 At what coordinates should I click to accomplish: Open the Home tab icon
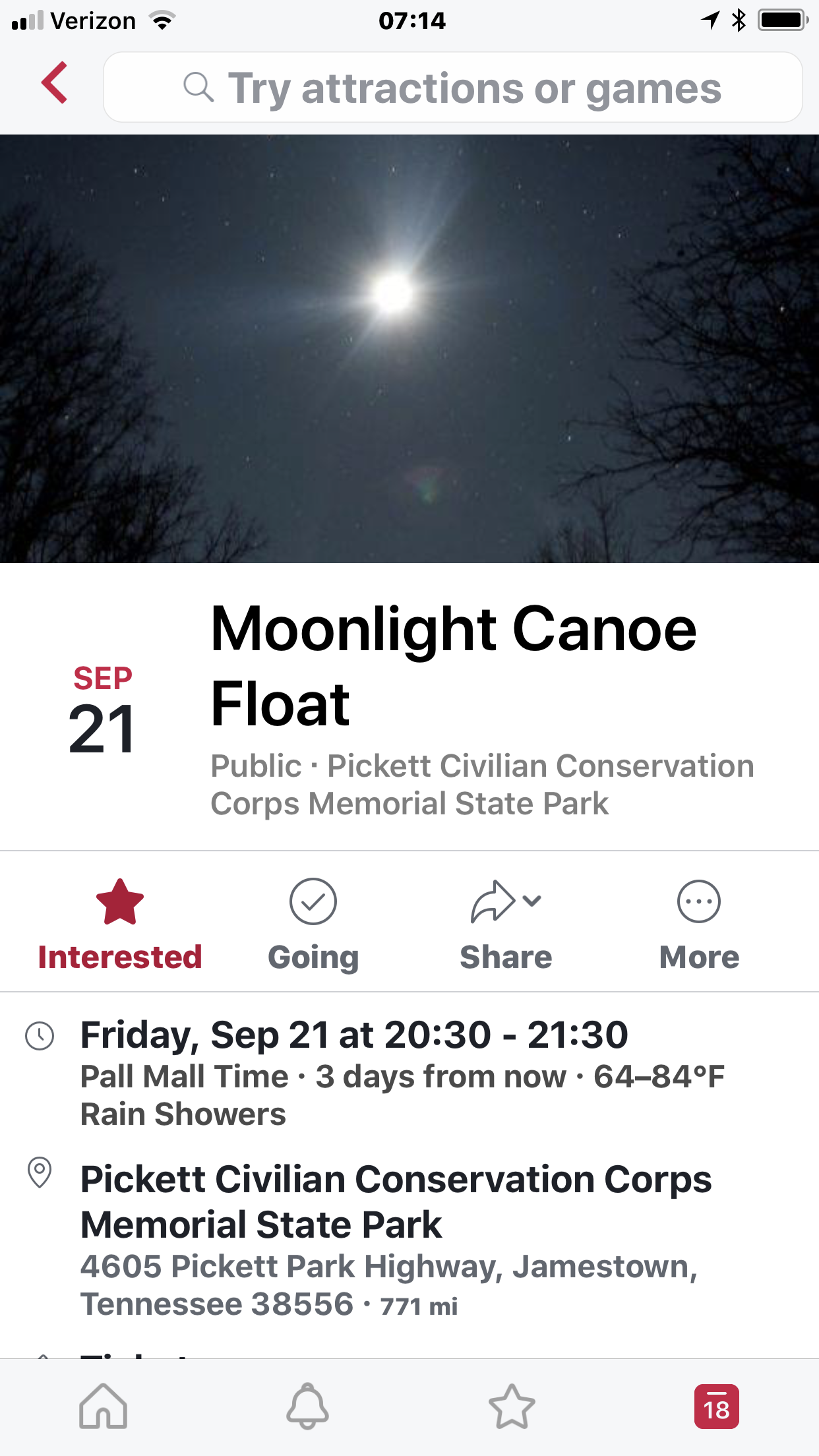click(x=103, y=1406)
